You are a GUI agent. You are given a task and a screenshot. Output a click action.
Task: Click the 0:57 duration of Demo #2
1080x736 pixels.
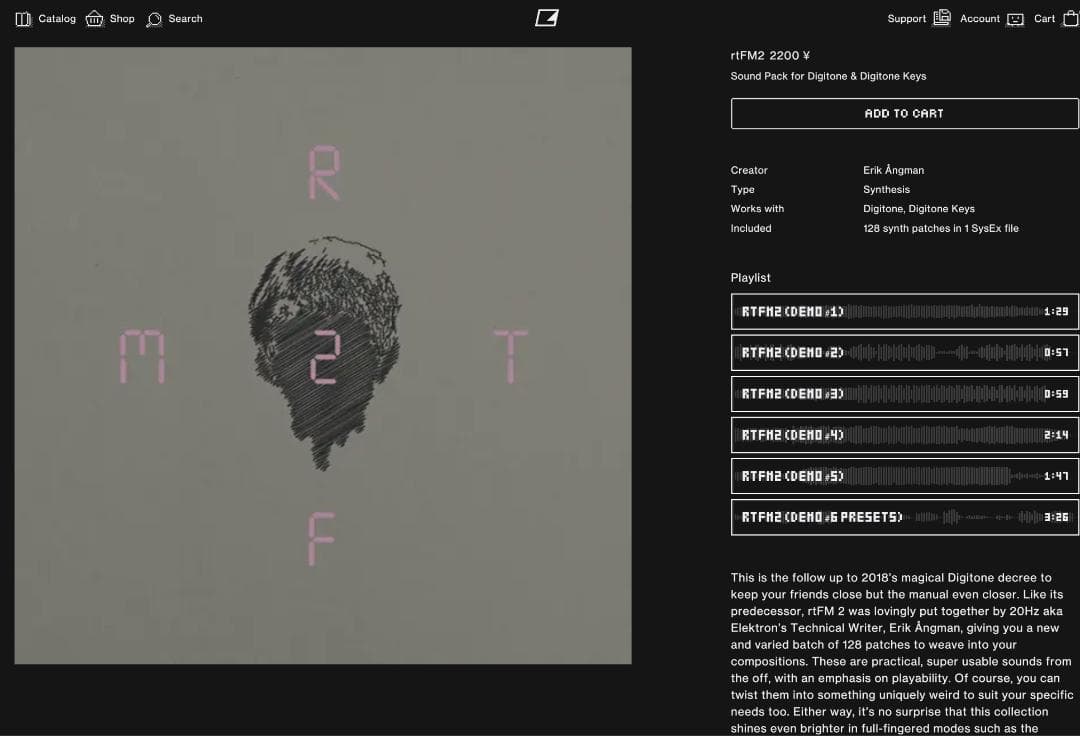click(1056, 353)
